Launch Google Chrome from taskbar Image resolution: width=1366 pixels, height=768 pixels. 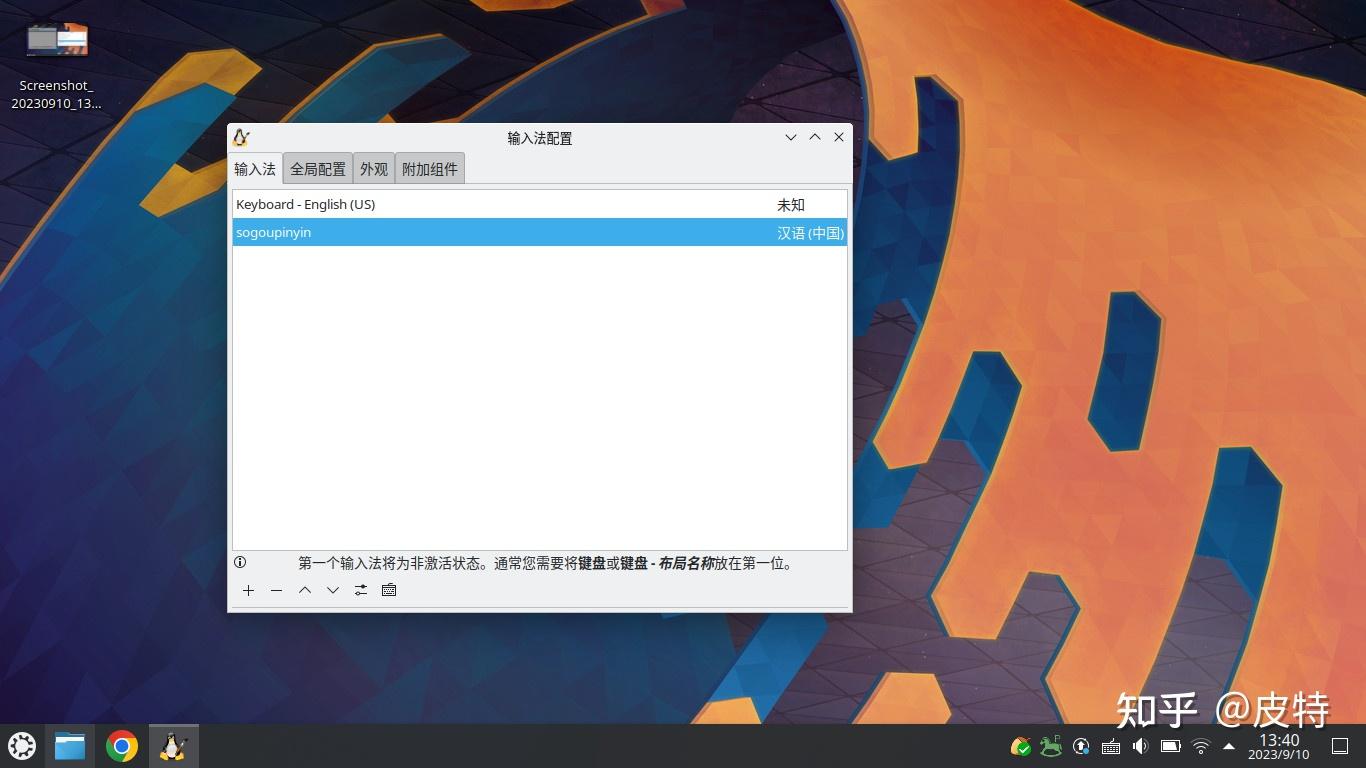[122, 746]
